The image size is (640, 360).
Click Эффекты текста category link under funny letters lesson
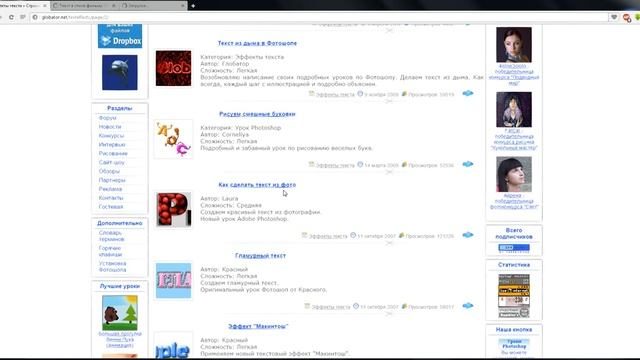tap(335, 165)
